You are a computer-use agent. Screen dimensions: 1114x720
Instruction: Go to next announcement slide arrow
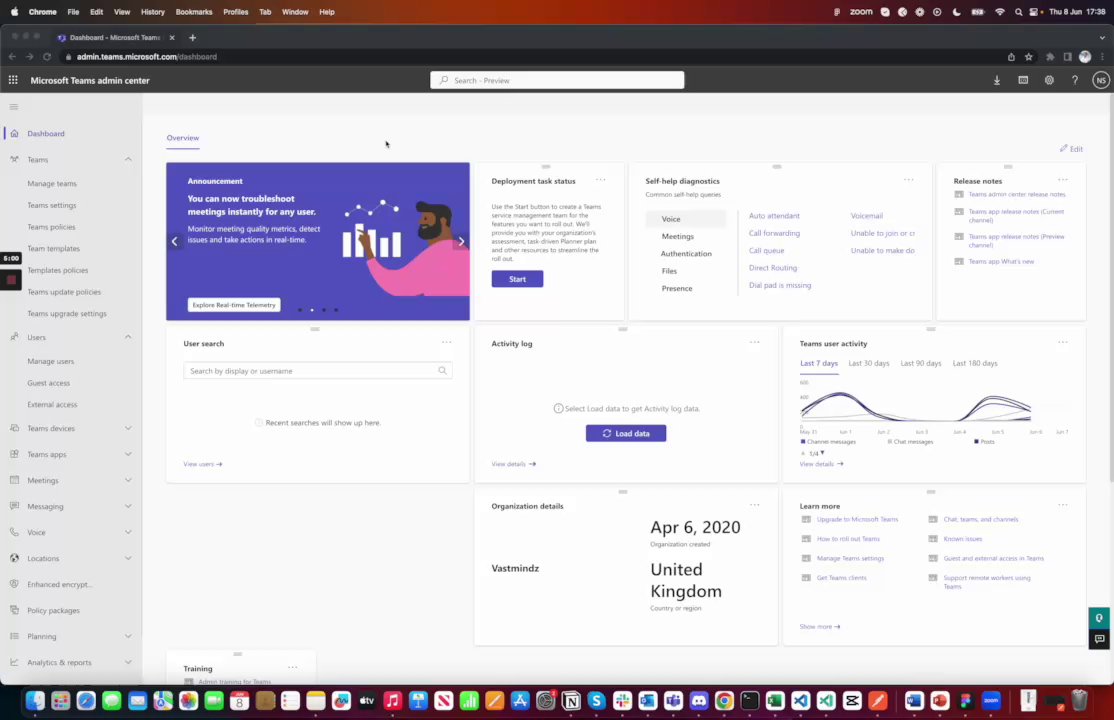point(461,242)
